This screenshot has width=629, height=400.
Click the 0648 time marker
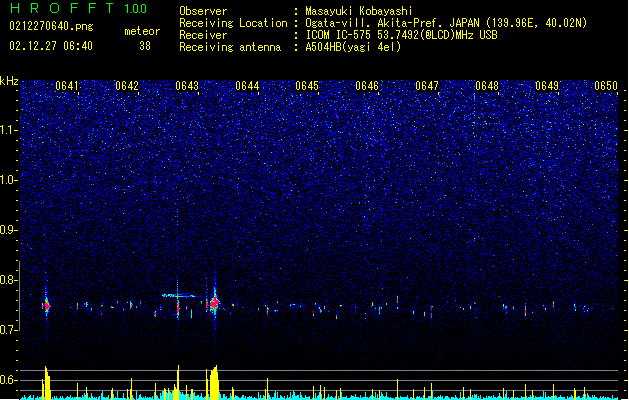487,86
